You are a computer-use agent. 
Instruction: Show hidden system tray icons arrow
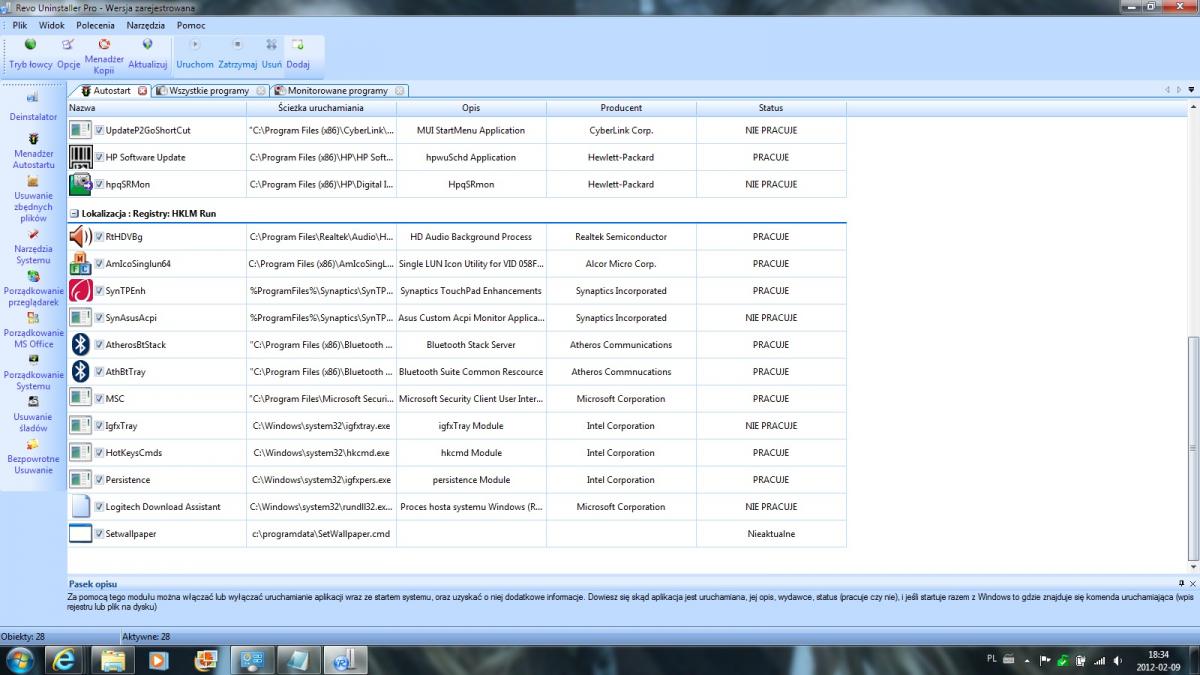click(1027, 660)
